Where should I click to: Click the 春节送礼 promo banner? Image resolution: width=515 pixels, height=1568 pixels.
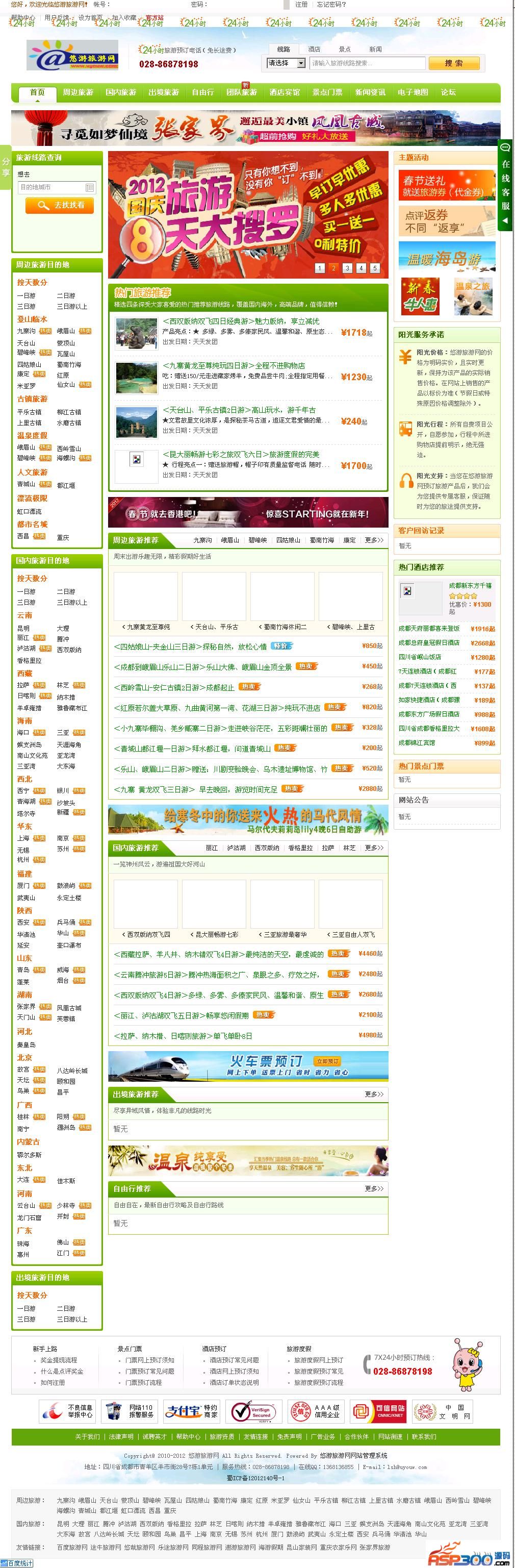[447, 186]
